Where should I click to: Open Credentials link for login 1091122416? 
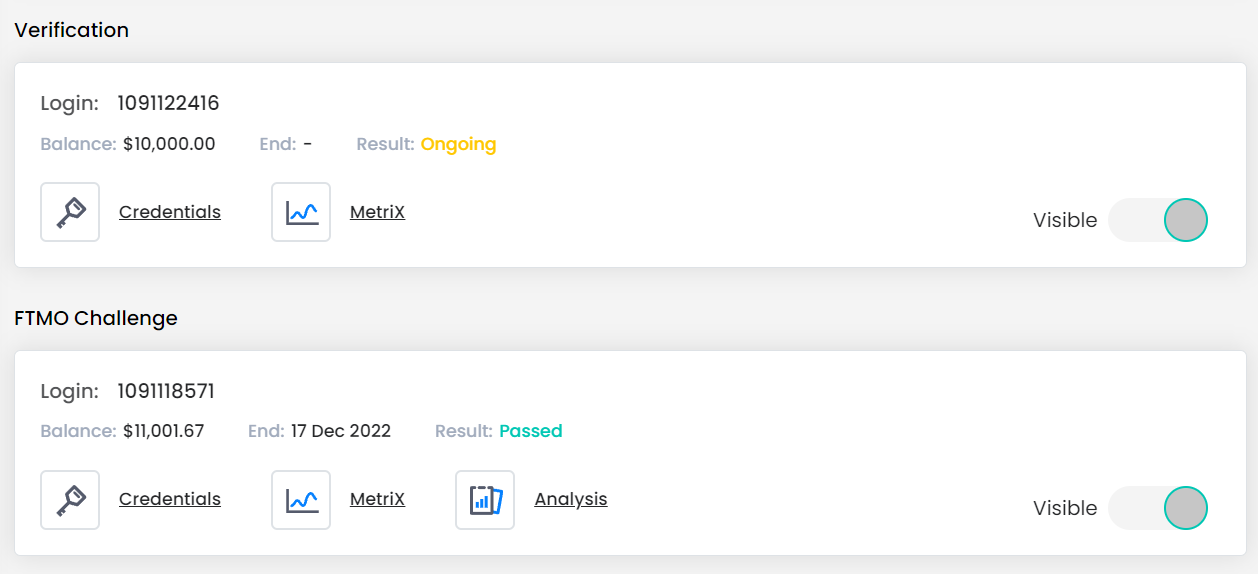(x=170, y=212)
